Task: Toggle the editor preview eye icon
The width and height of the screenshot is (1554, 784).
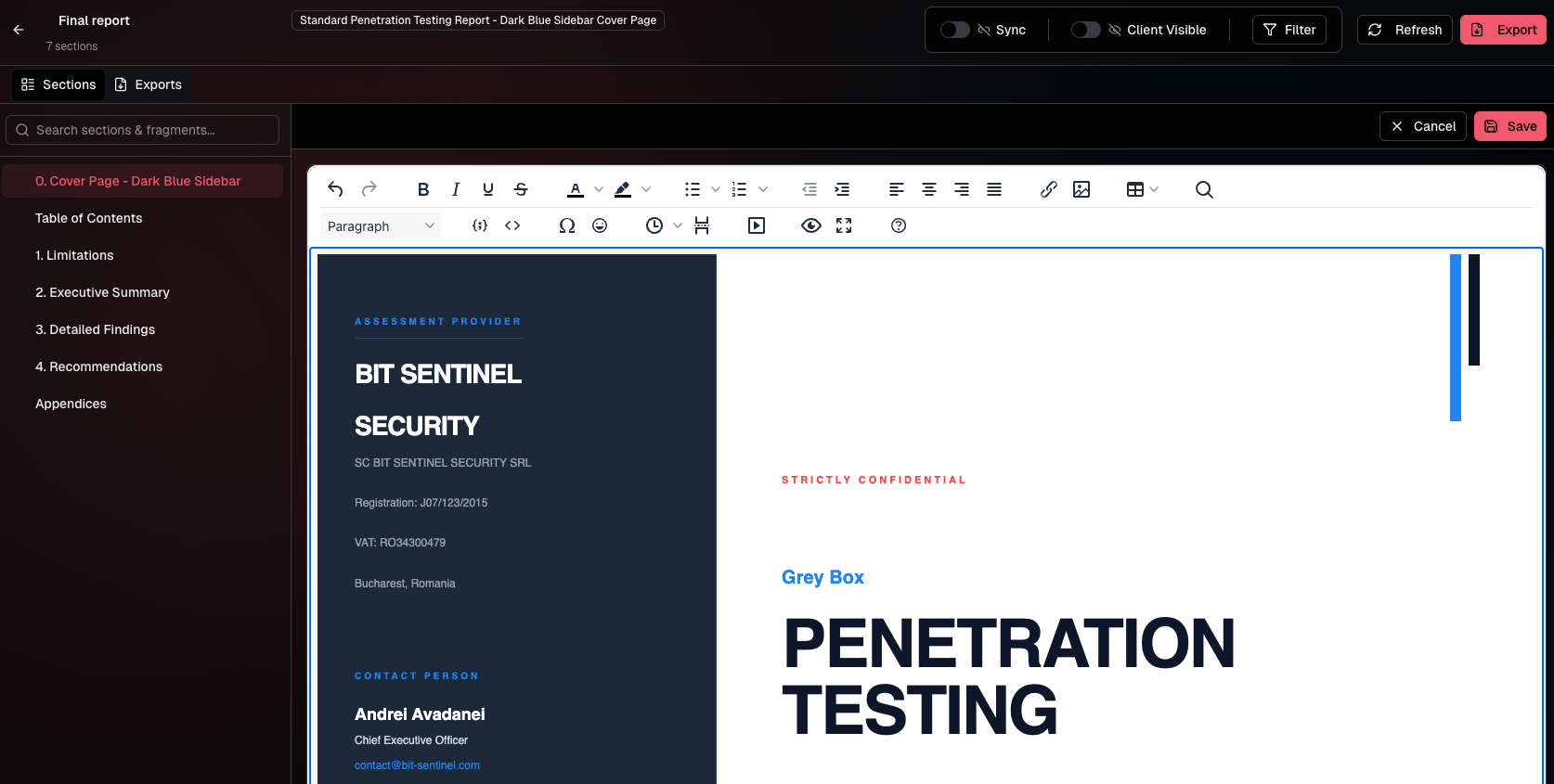Action: point(811,225)
